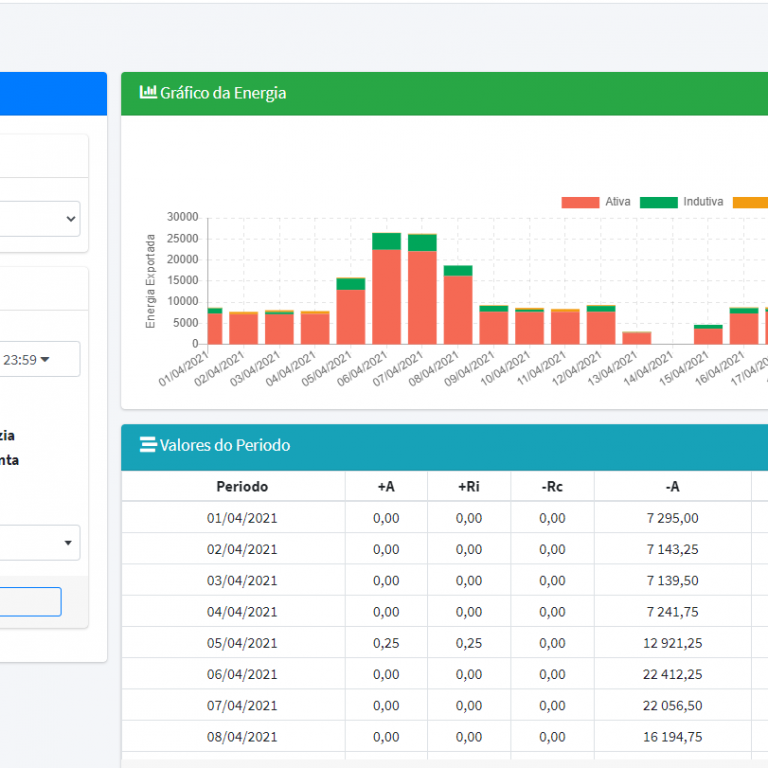
Task: Click the -Rc column header
Action: (x=552, y=487)
